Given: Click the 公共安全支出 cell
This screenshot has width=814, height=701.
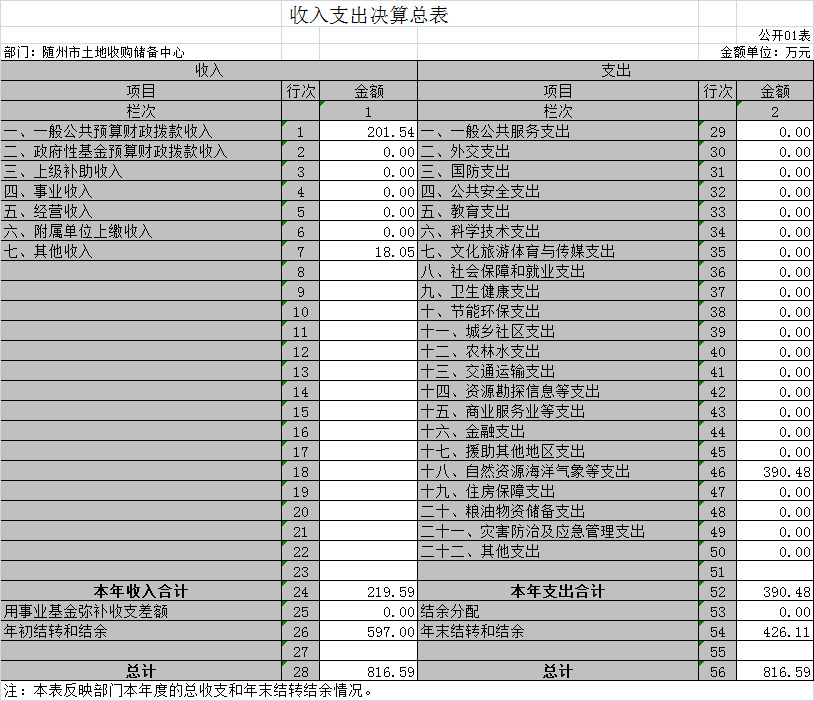Looking at the screenshot, I should coord(558,192).
